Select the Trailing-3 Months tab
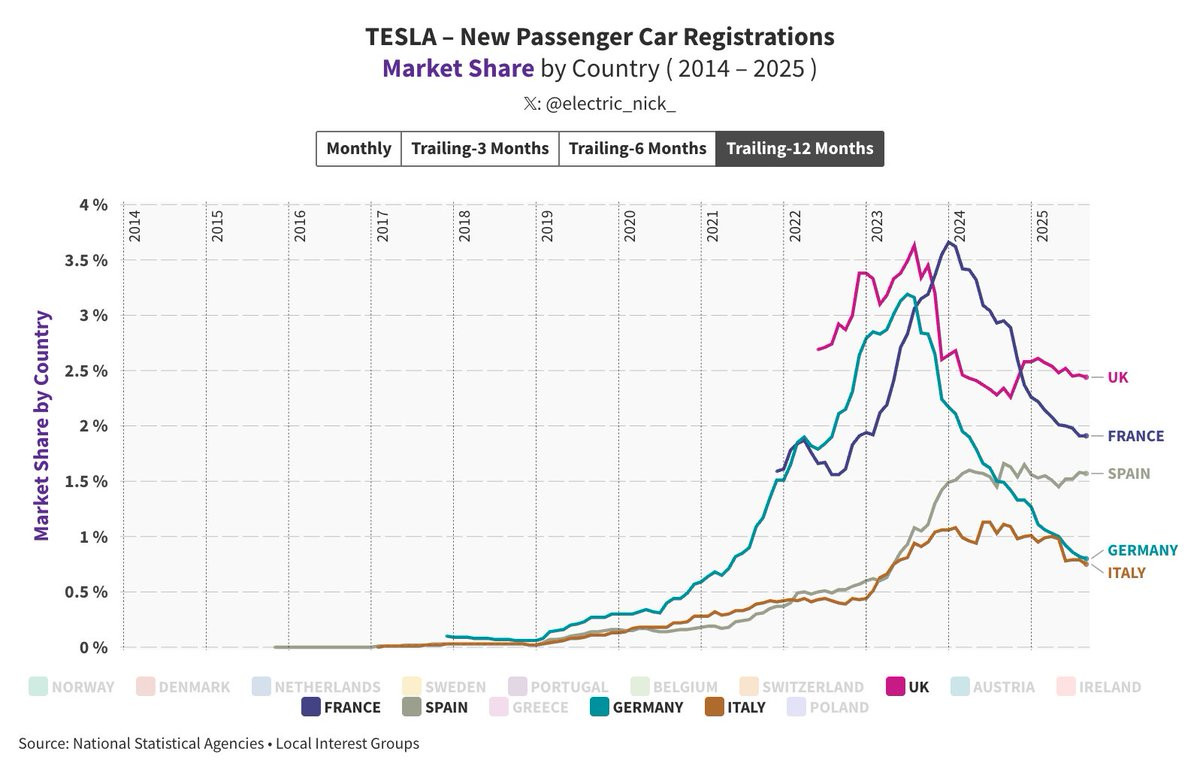 (x=480, y=149)
